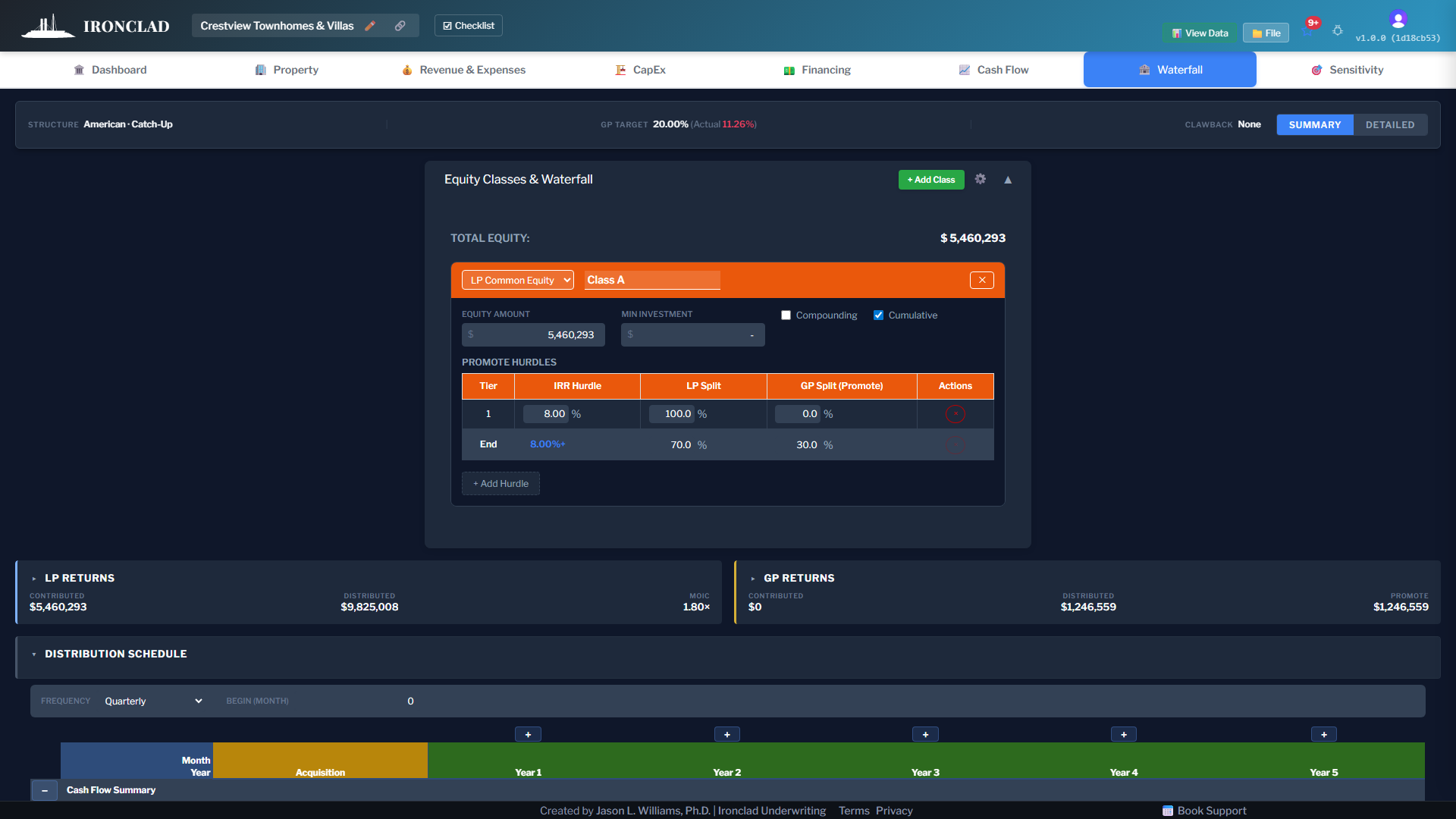The height and width of the screenshot is (819, 1456).
Task: Toggle the Compounding checkbox
Action: [x=786, y=315]
